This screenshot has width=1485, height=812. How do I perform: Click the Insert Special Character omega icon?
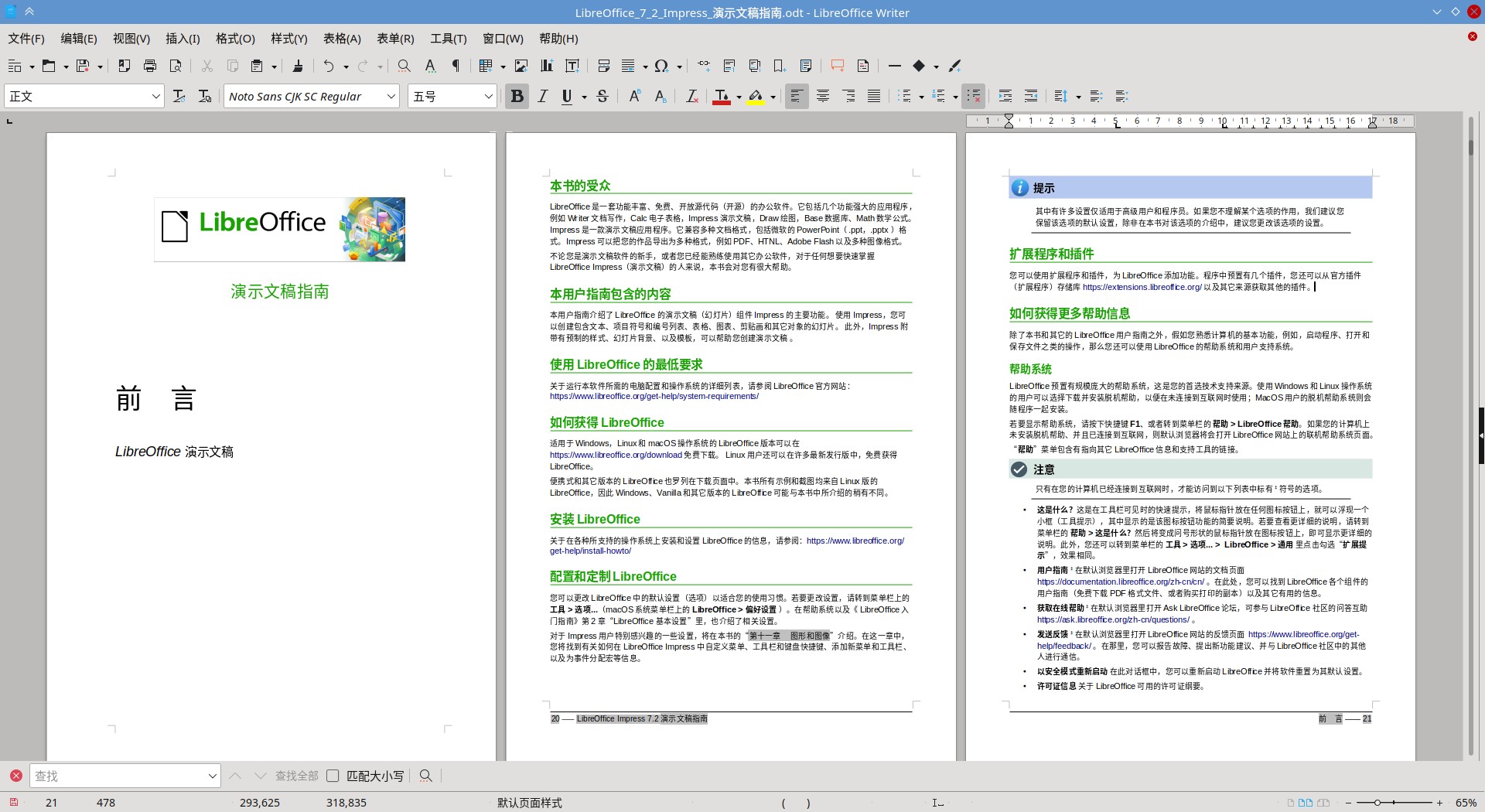(661, 66)
